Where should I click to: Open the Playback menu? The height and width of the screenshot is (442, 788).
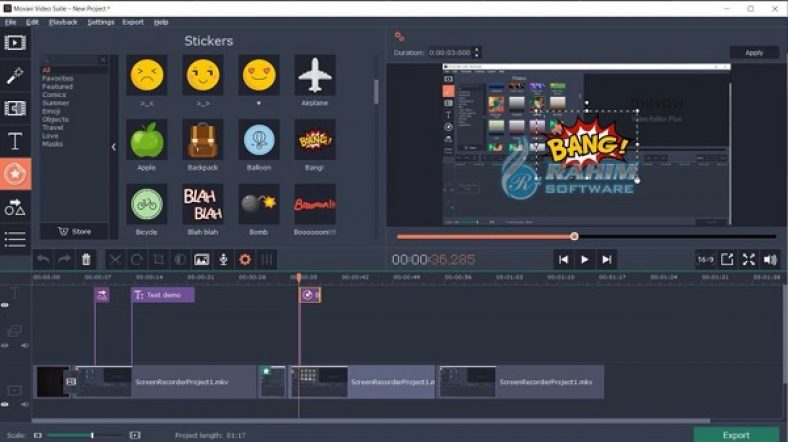(63, 22)
